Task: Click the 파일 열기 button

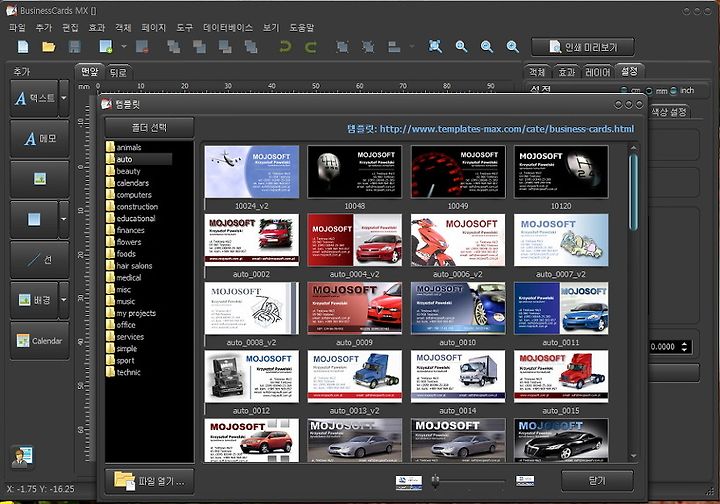Action: pos(150,481)
